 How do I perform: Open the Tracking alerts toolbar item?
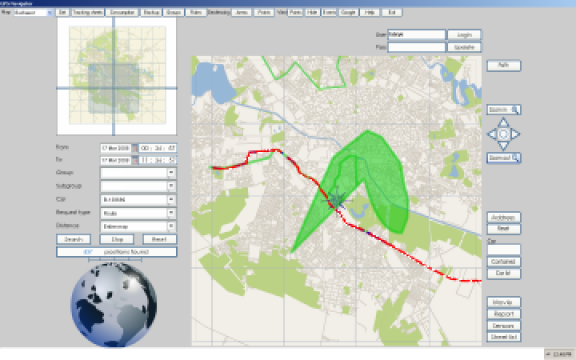coord(87,12)
